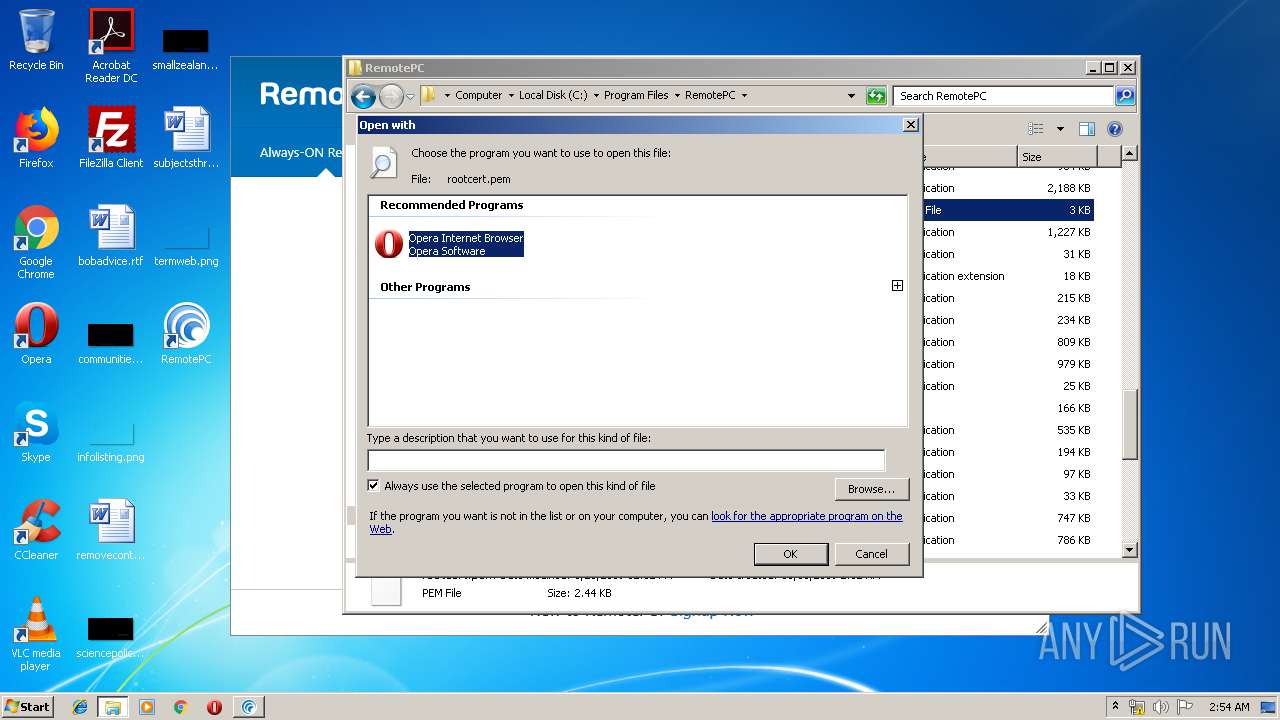Show hidden system tray icons
The width and height of the screenshot is (1280, 720).
pos(1115,706)
